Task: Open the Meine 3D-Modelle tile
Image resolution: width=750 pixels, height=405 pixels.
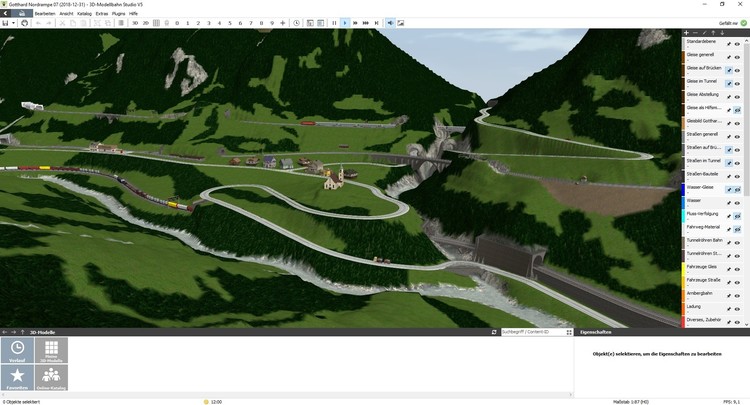Action: click(51, 350)
